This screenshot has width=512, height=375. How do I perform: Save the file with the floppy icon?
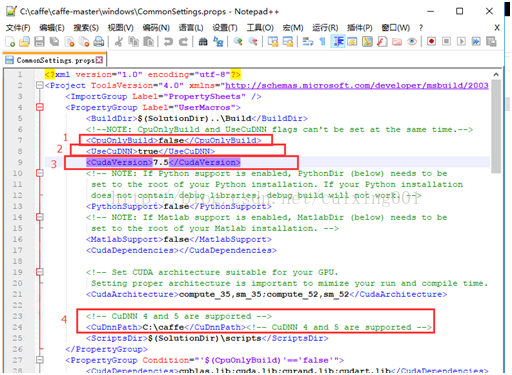tap(39, 42)
